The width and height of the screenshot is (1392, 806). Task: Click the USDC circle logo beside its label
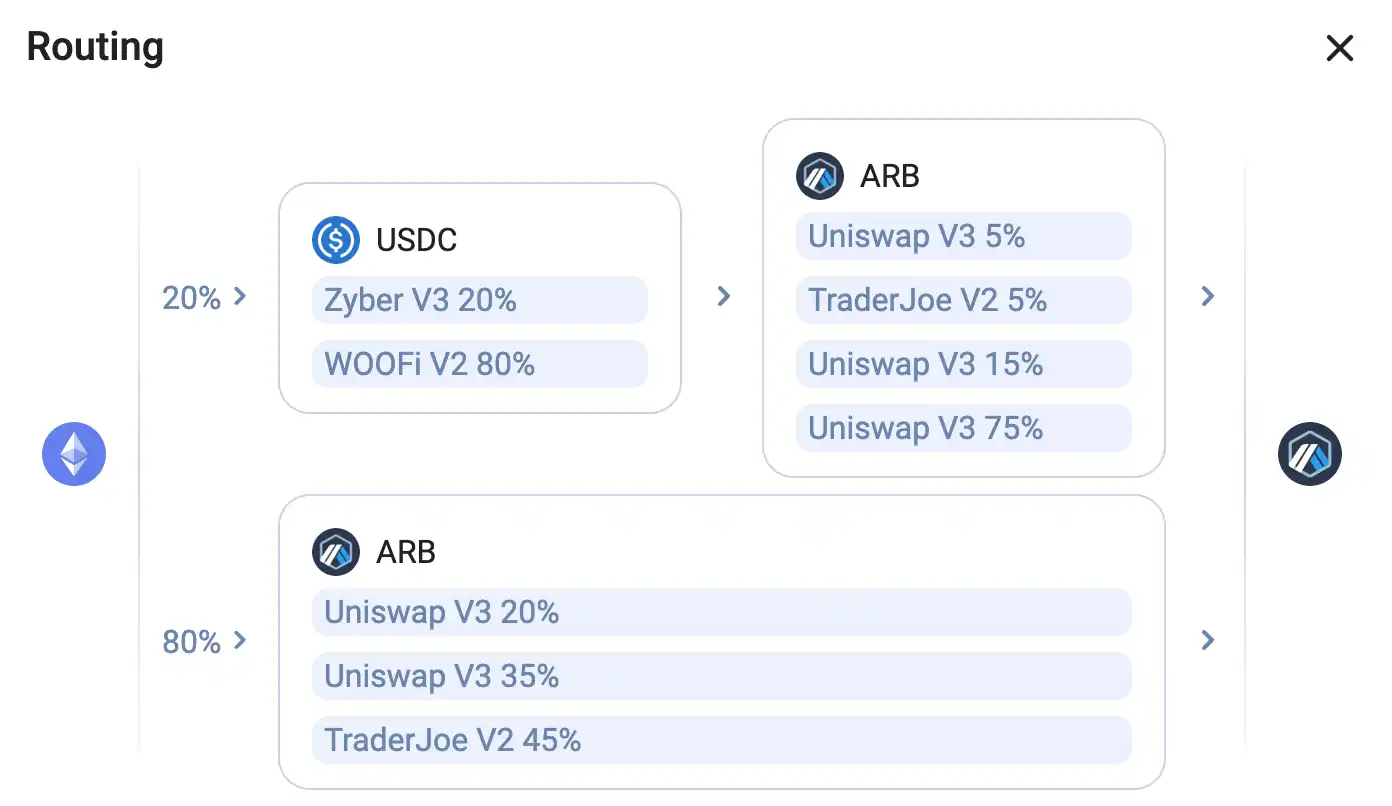(x=336, y=240)
